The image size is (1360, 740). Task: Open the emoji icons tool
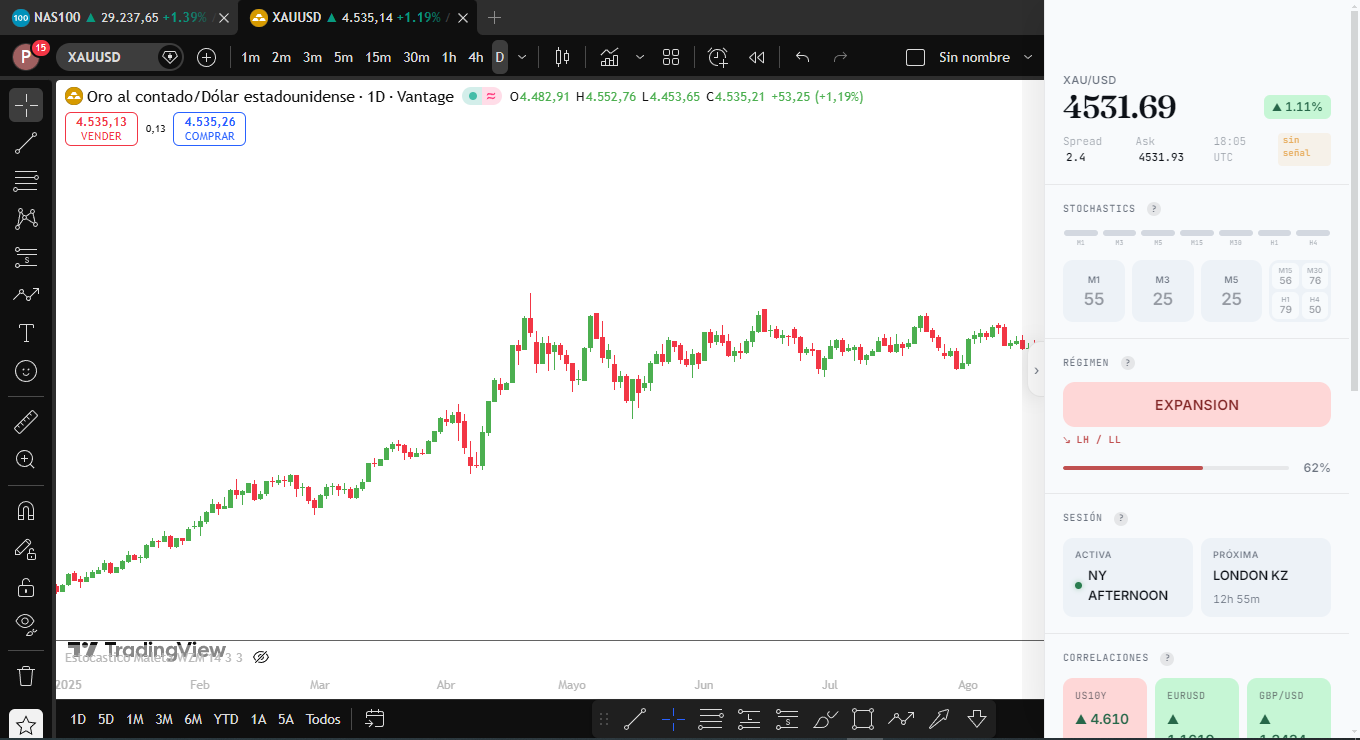(26, 371)
